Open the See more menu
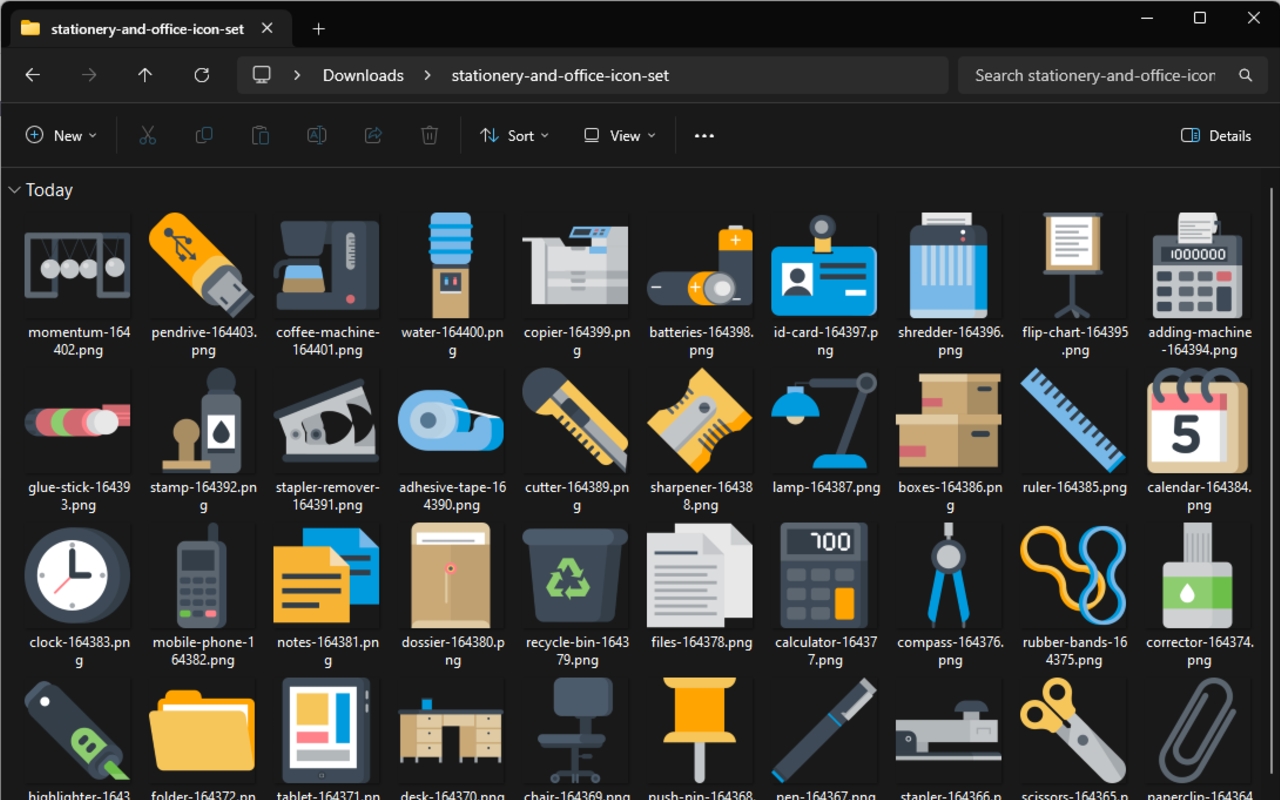 click(x=703, y=135)
